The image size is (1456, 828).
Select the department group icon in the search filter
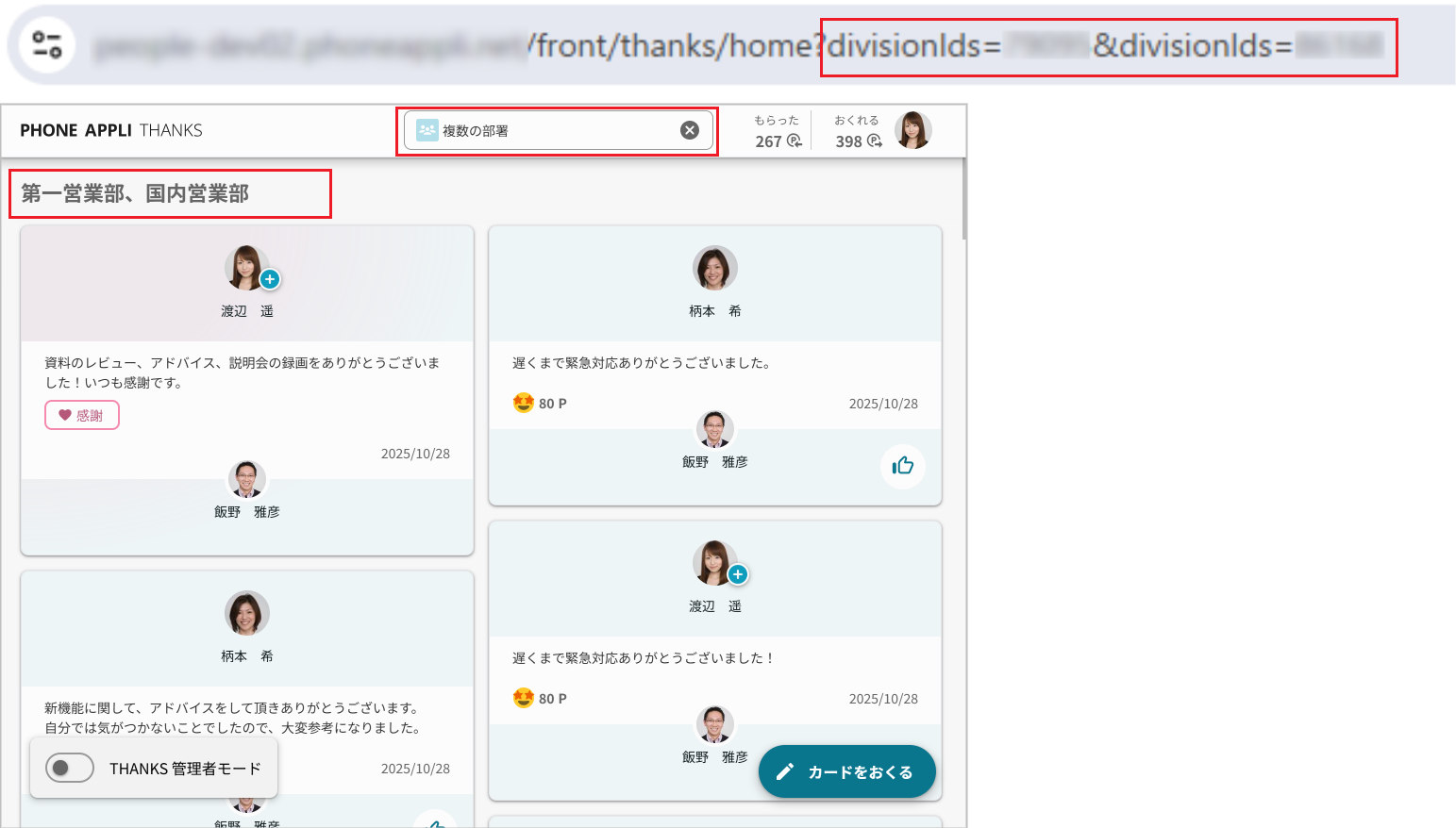click(427, 130)
